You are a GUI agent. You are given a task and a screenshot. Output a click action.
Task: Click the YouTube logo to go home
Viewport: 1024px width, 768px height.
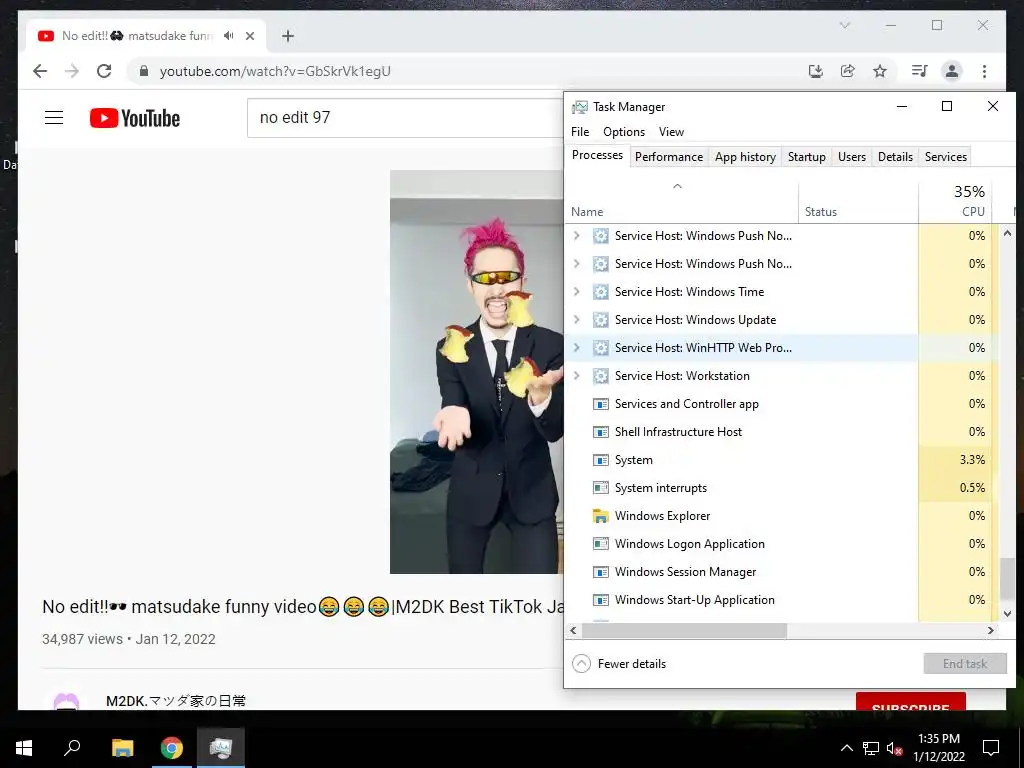pyautogui.click(x=135, y=118)
